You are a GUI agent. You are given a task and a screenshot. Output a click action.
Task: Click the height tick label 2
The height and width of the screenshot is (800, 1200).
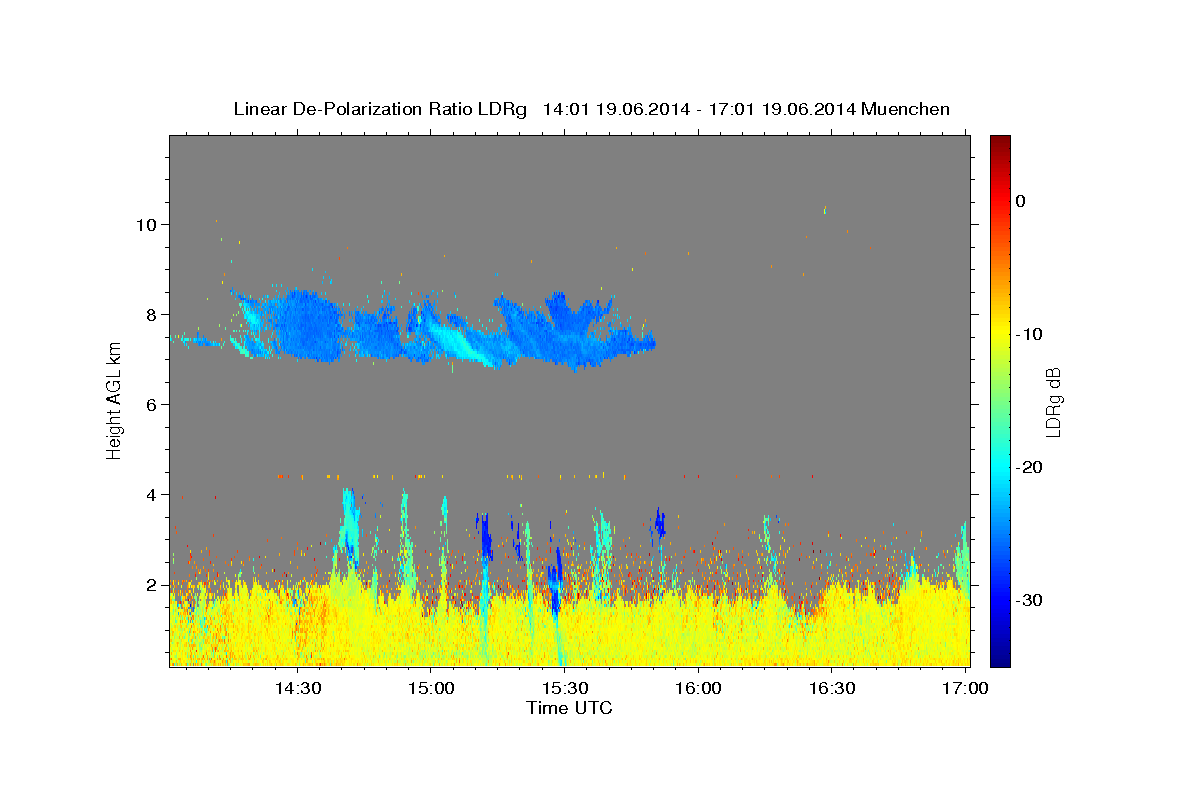pos(154,584)
